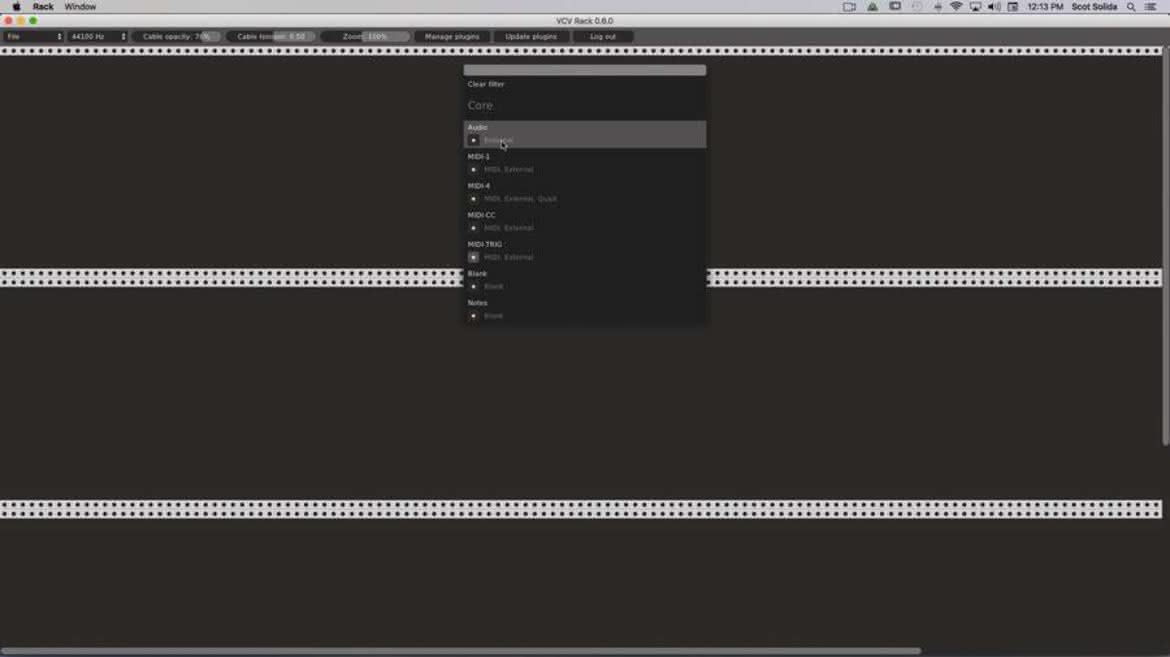Image resolution: width=1170 pixels, height=657 pixels.
Task: Select the MIDI-TRIG module entry
Action: click(585, 251)
